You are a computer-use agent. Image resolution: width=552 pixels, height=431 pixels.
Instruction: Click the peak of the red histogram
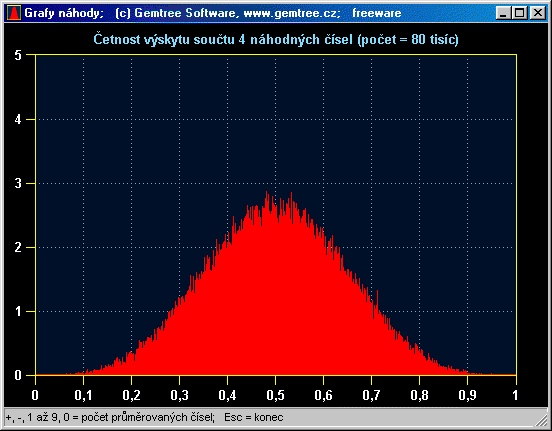point(266,192)
